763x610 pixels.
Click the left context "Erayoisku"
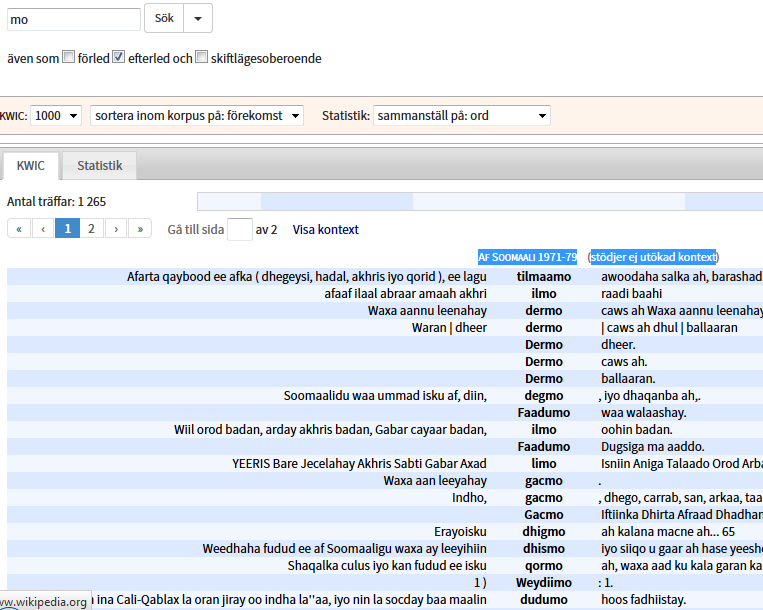[460, 532]
